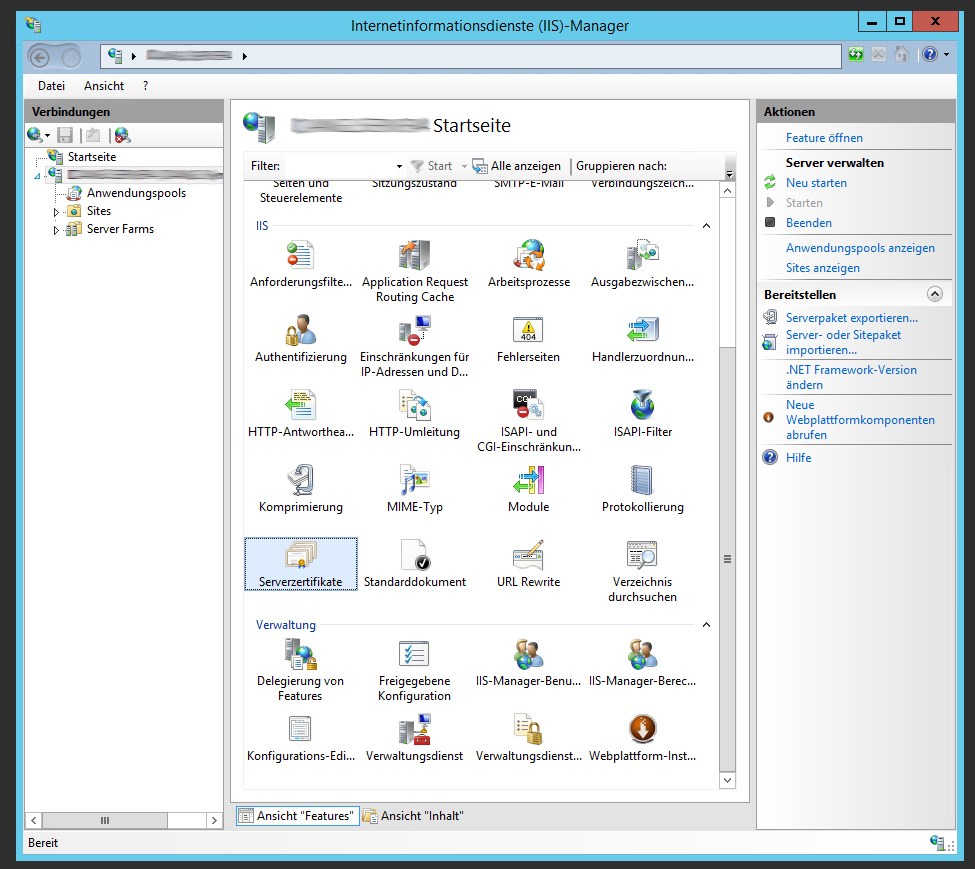Expand the Sites tree node
Screen dimensions: 975x869
pos(56,212)
